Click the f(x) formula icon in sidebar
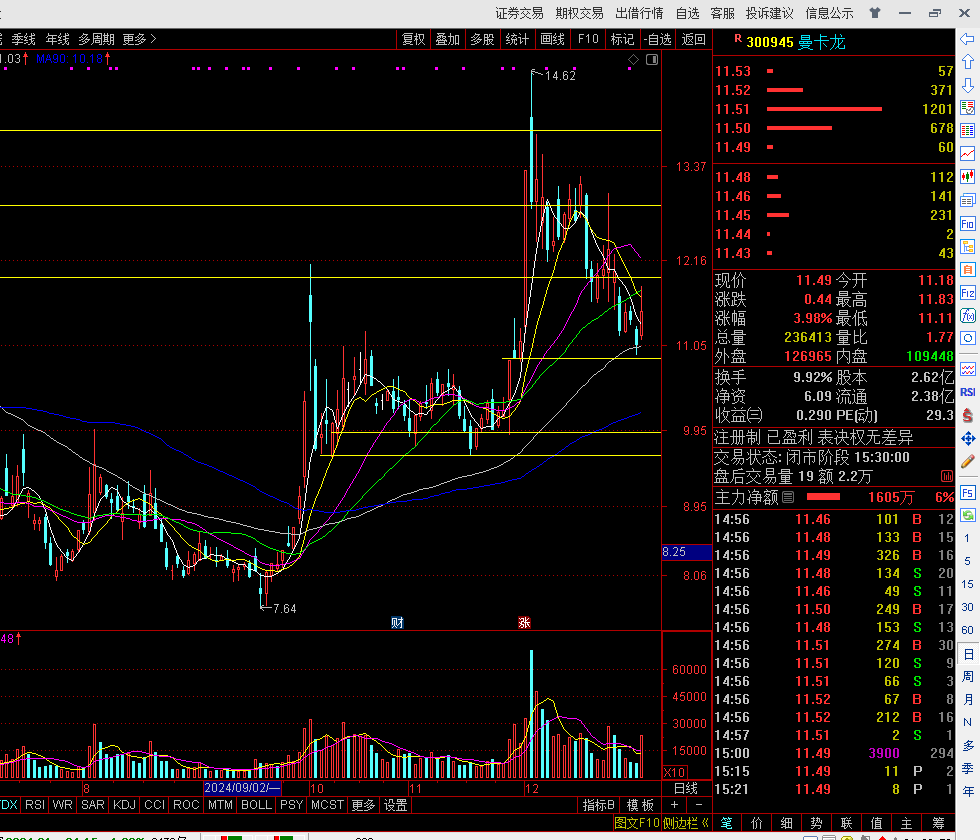The image size is (980, 840). 968,316
